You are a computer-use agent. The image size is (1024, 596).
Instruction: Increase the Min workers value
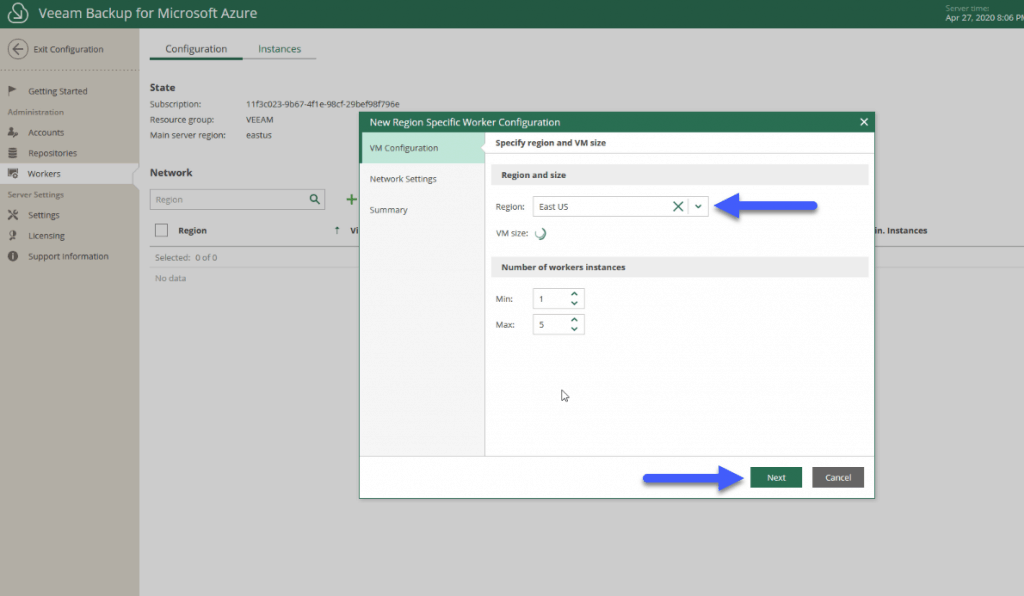(574, 294)
